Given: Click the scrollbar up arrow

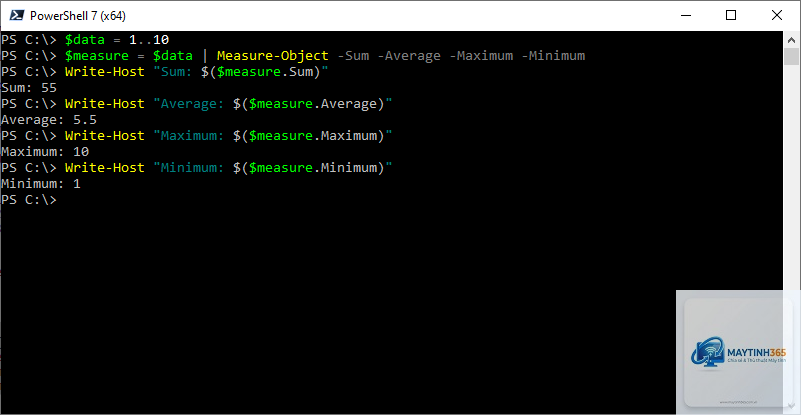Looking at the screenshot, I should pos(792,39).
